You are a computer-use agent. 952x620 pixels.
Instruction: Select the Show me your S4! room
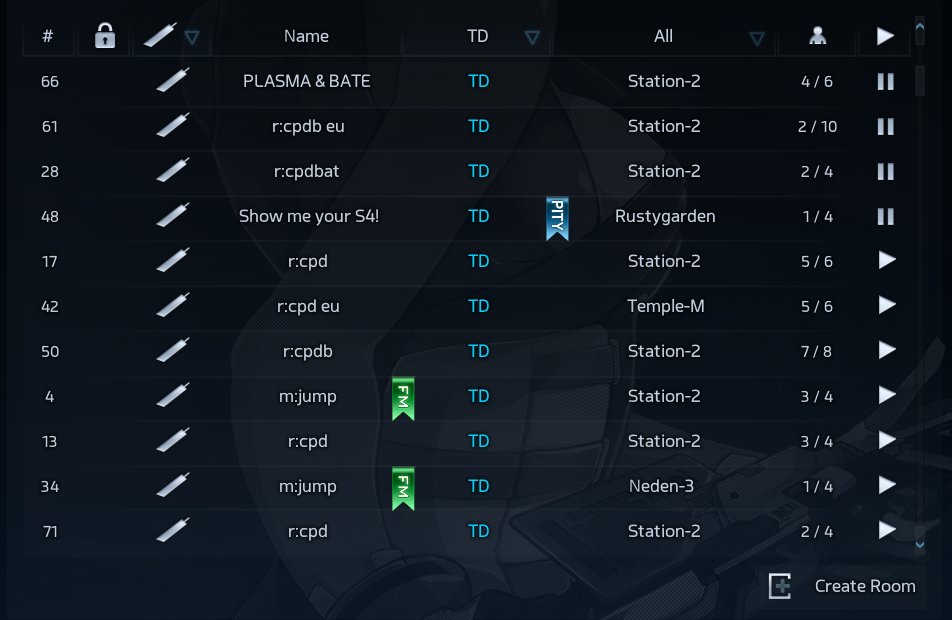(308, 216)
